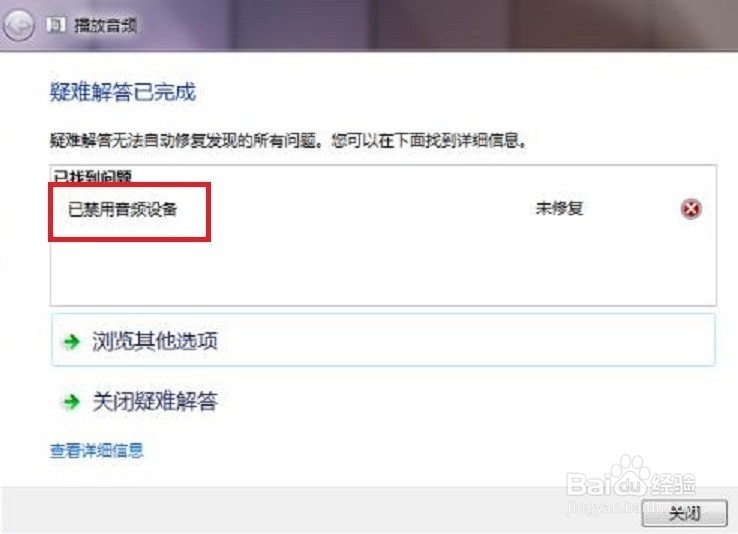Click the back arrow button
The width and height of the screenshot is (738, 534).
click(x=18, y=25)
